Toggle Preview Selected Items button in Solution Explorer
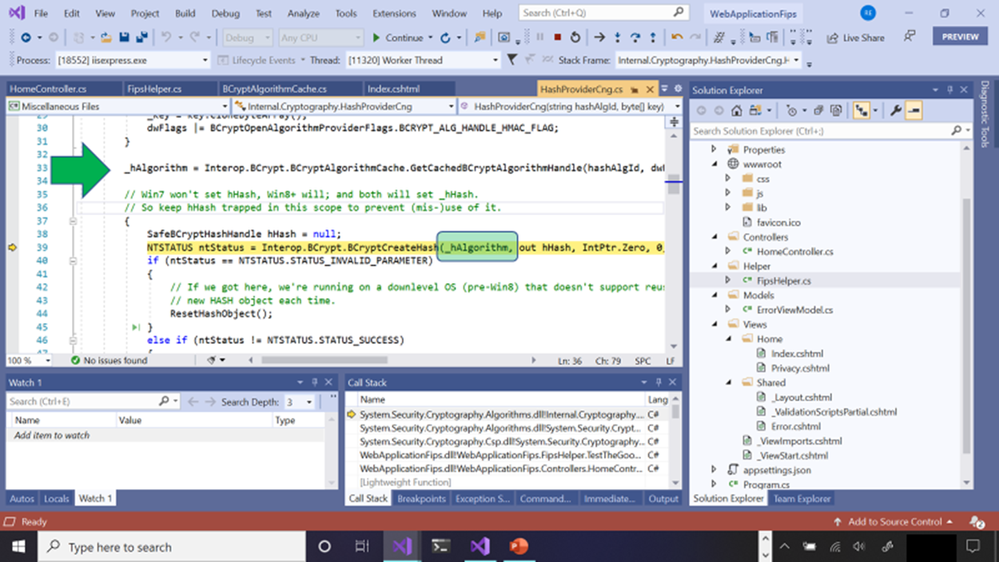Viewport: 999px width, 562px height. (x=914, y=111)
